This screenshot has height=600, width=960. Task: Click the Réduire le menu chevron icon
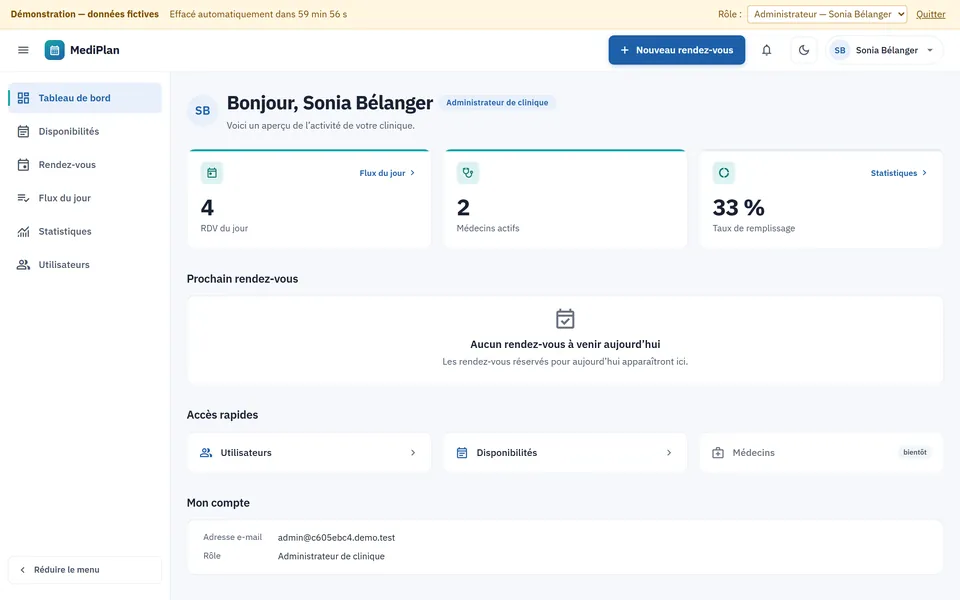point(23,569)
